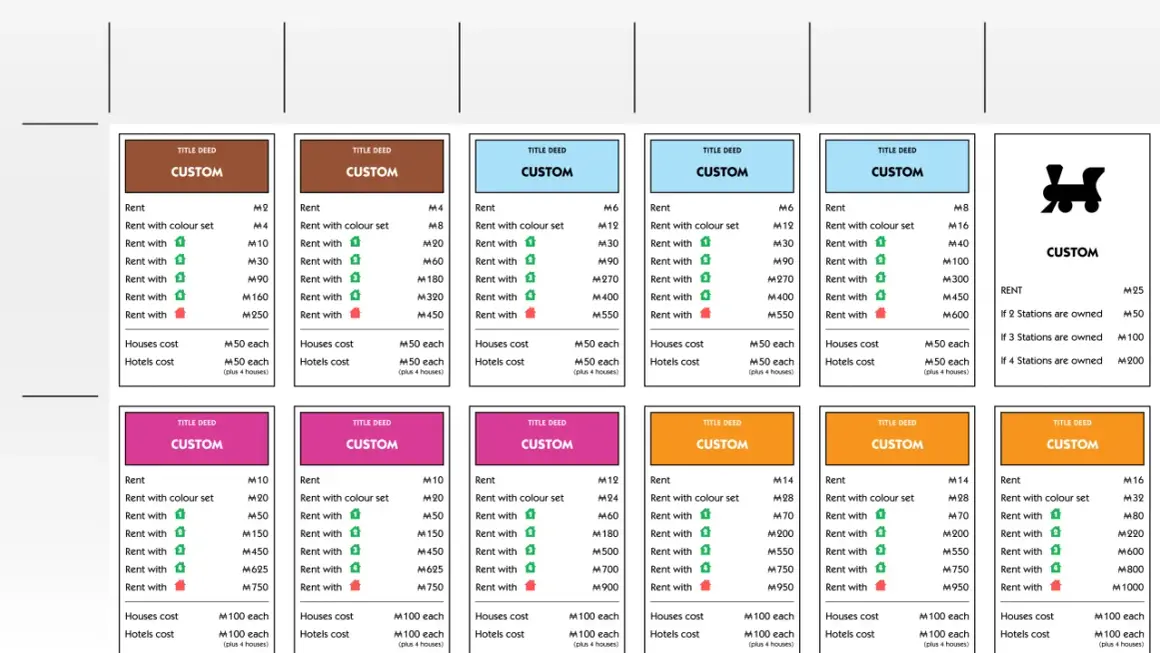This screenshot has width=1160, height=653.
Task: Click the M900 hotel rent value
Action: (x=605, y=587)
